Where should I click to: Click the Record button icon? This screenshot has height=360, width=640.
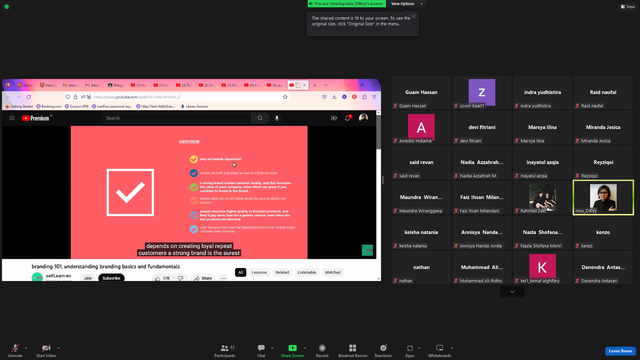tap(322, 348)
